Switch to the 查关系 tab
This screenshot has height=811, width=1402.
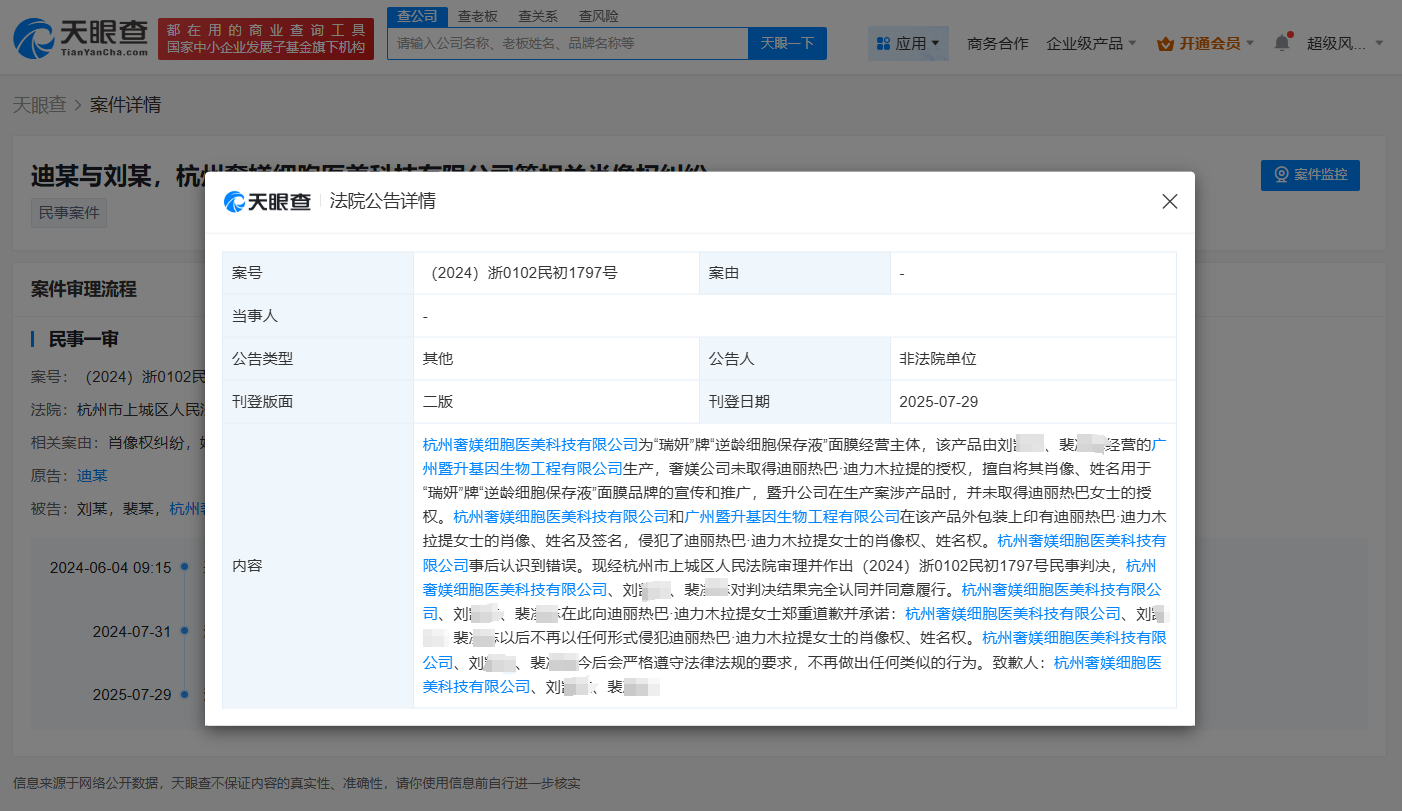(539, 16)
